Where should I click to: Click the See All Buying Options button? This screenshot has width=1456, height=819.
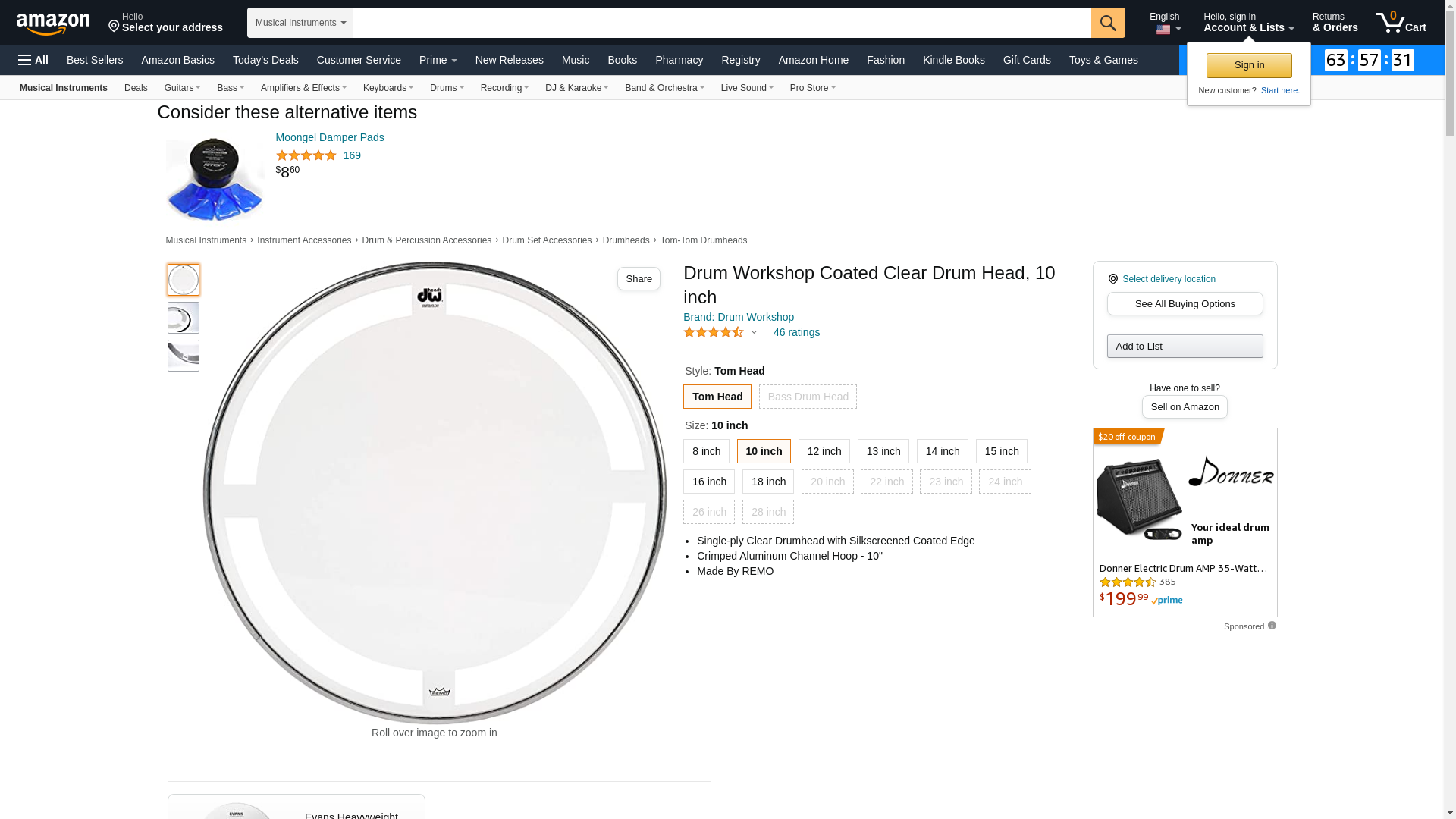click(1185, 304)
